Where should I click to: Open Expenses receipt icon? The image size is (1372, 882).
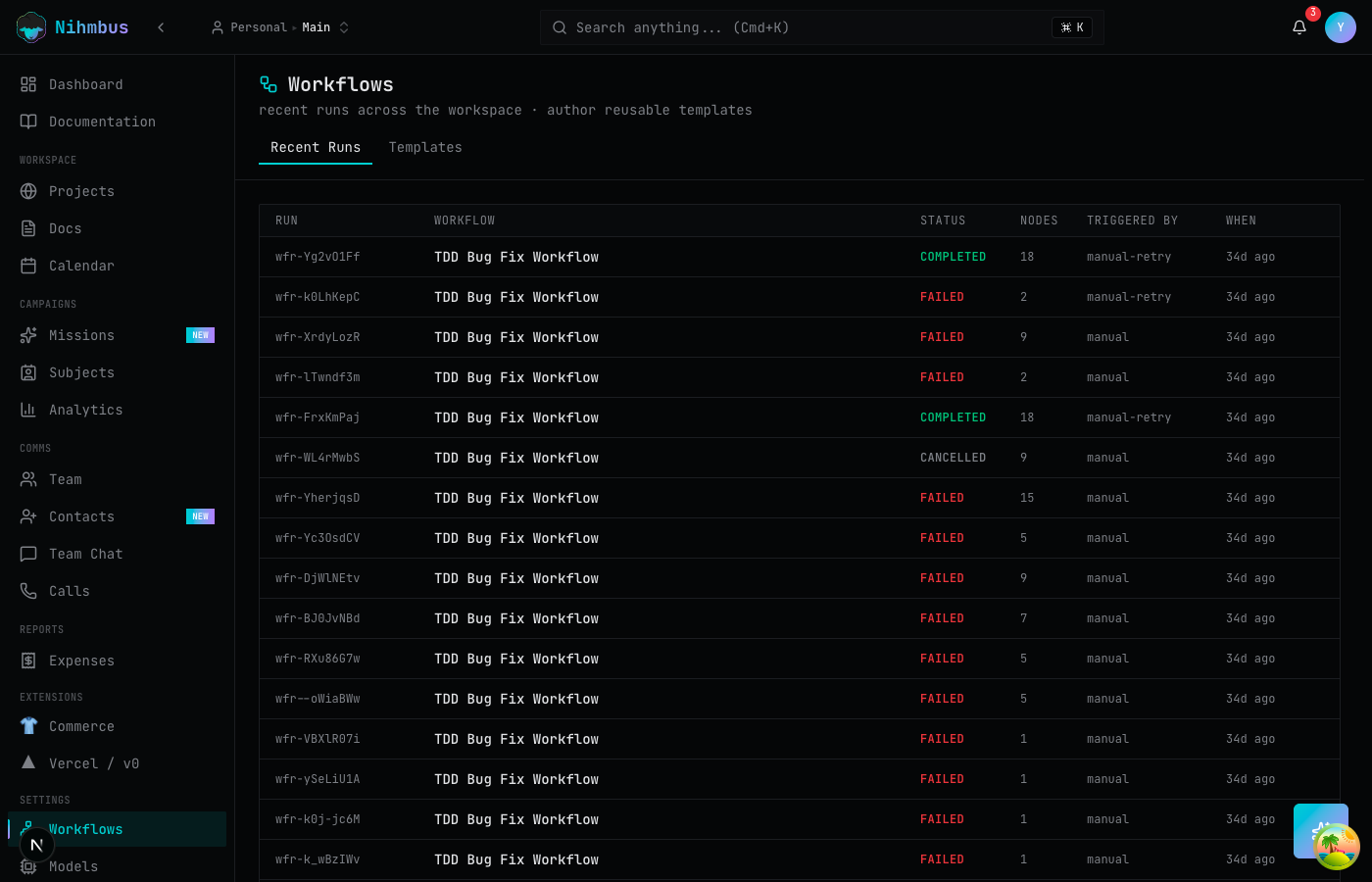[x=28, y=661]
